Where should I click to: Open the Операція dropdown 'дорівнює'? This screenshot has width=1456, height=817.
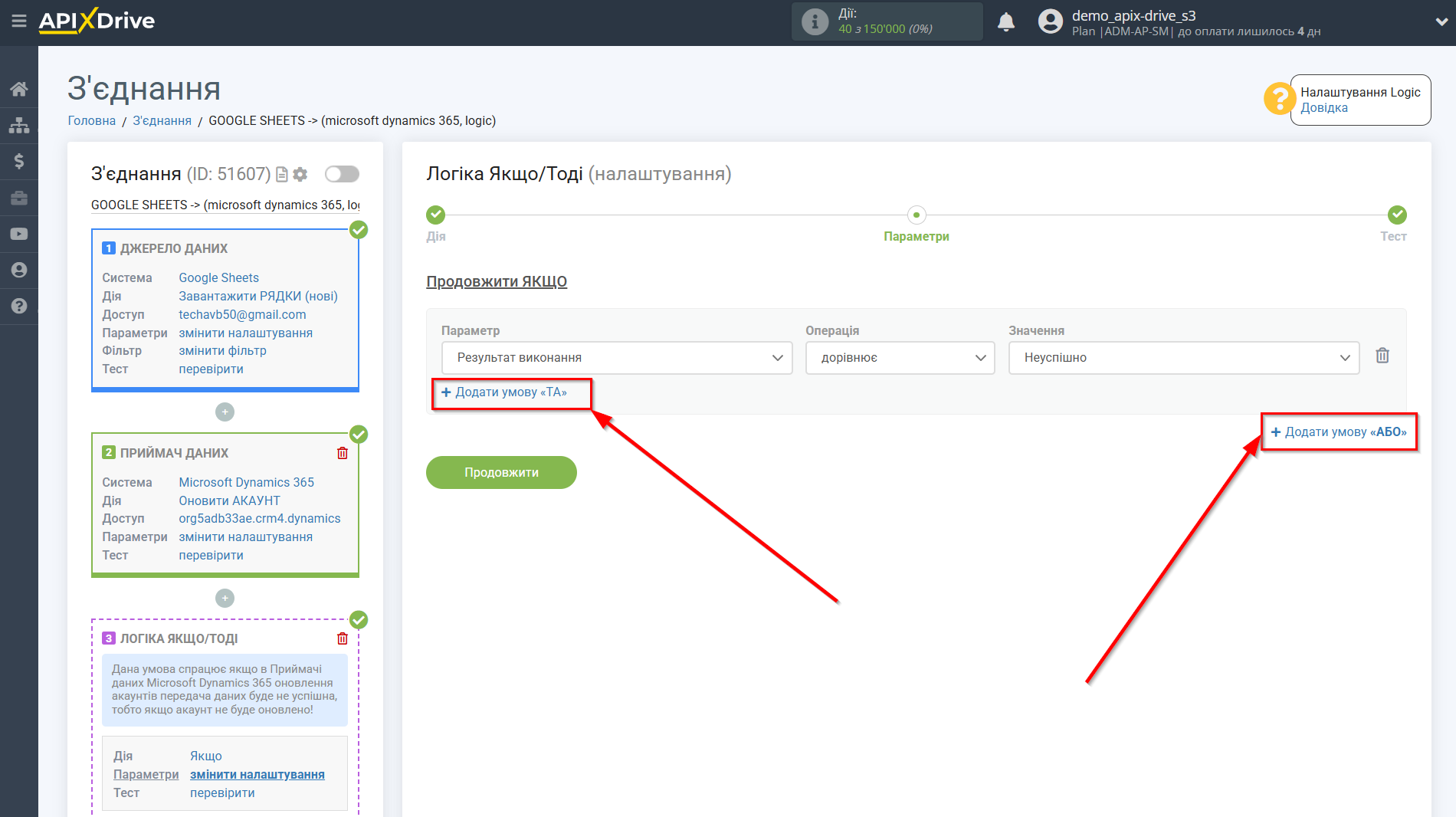click(x=900, y=358)
